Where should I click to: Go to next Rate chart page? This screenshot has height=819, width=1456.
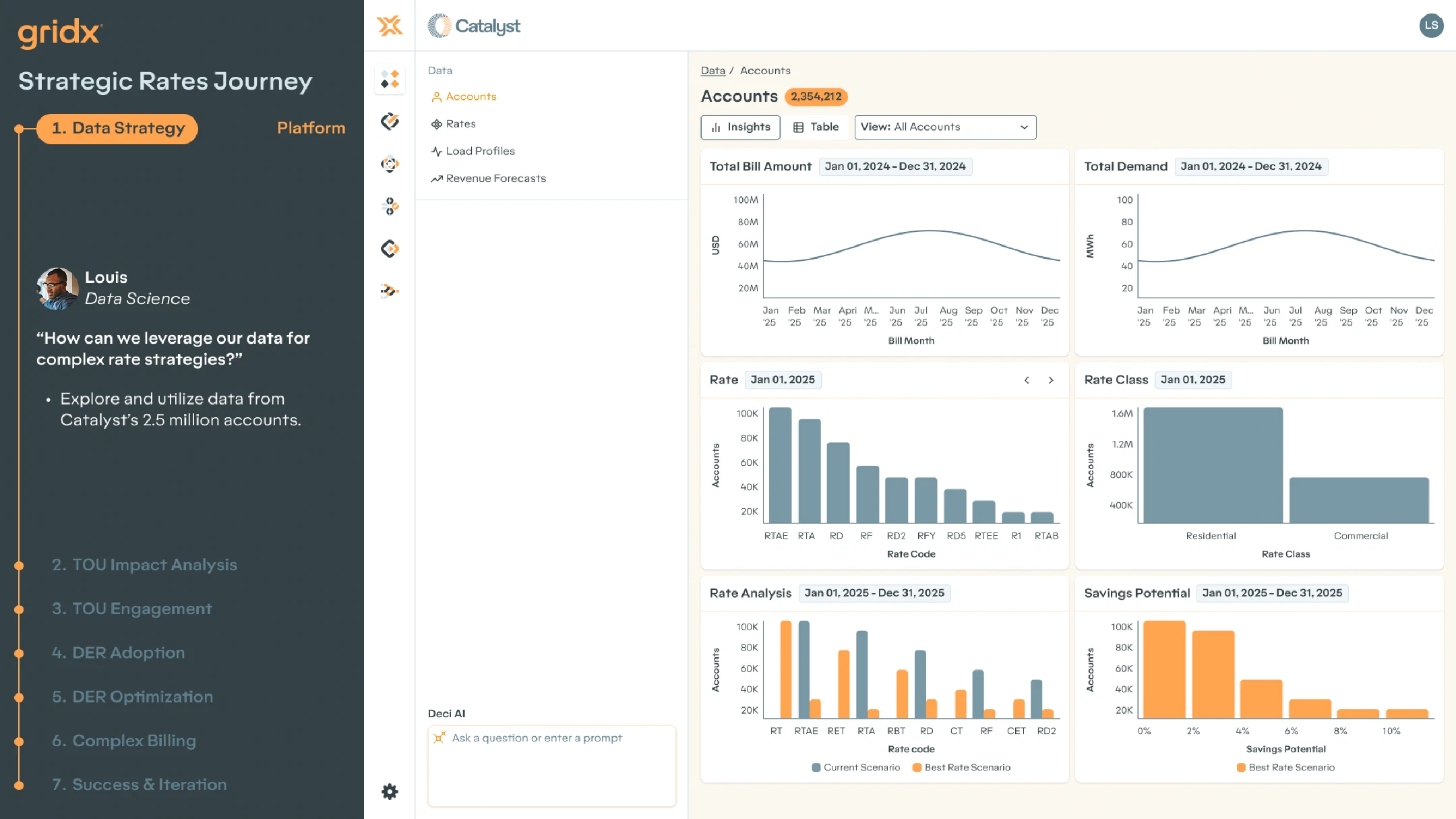pos(1051,380)
